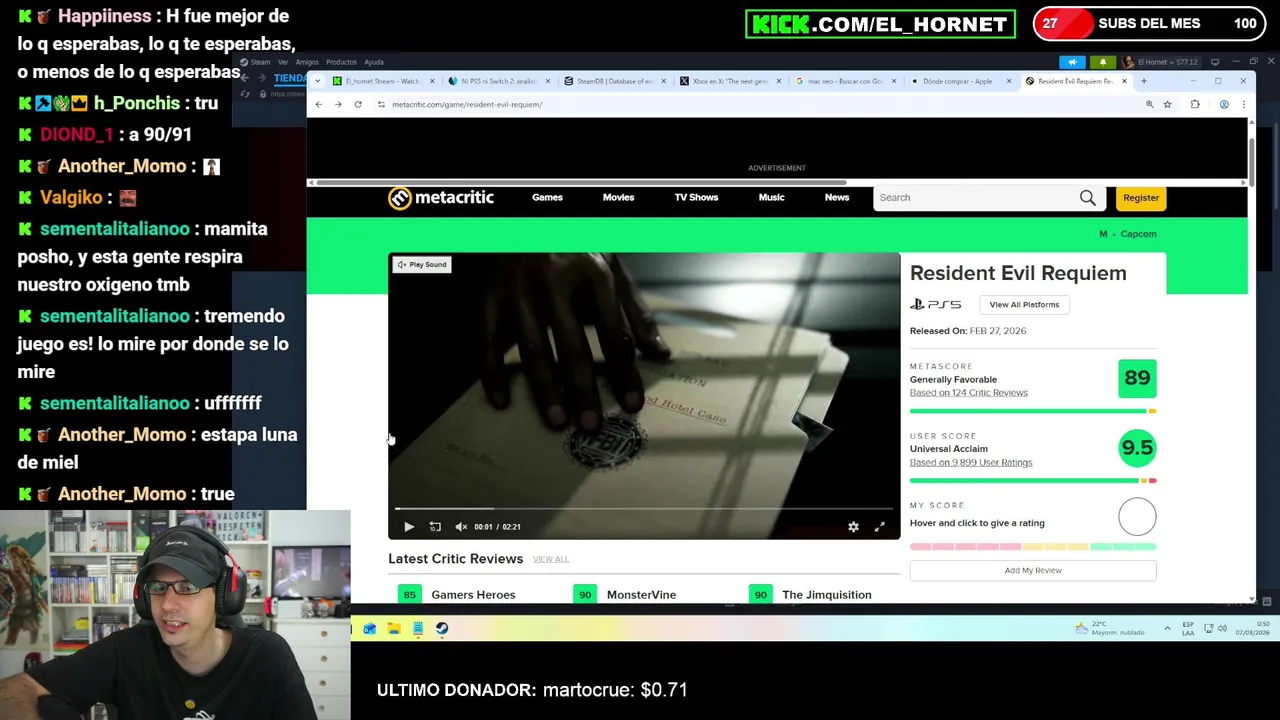This screenshot has width=1280, height=720.
Task: Open the Chrome three-dot menu
Action: [x=1243, y=104]
